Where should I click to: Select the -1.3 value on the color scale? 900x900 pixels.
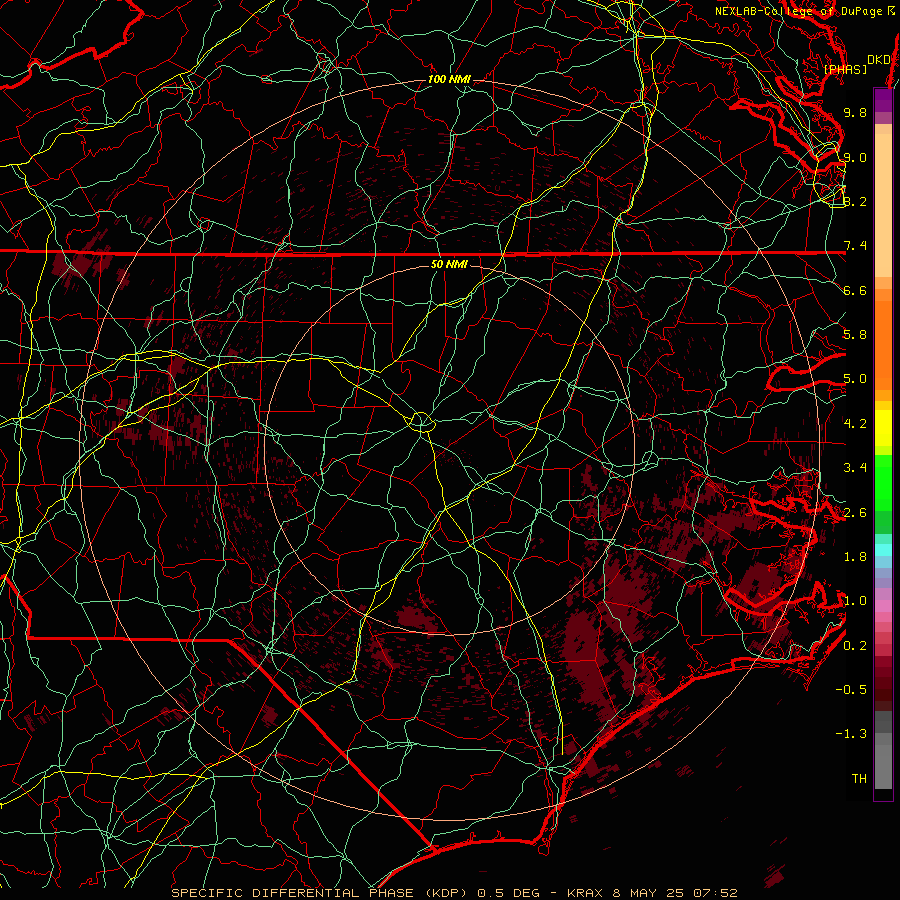point(851,734)
